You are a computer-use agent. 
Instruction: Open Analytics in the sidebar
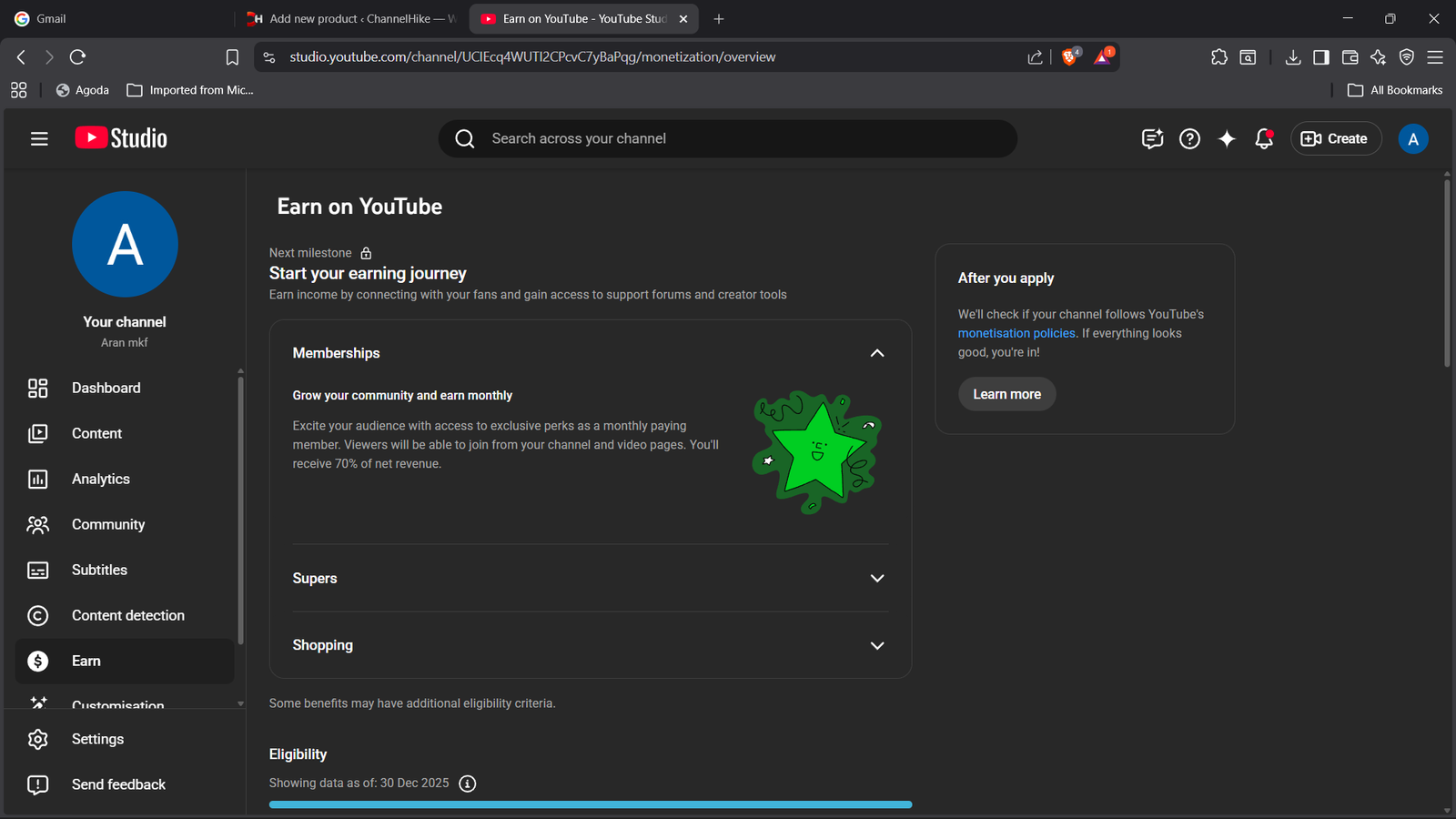[x=100, y=479]
